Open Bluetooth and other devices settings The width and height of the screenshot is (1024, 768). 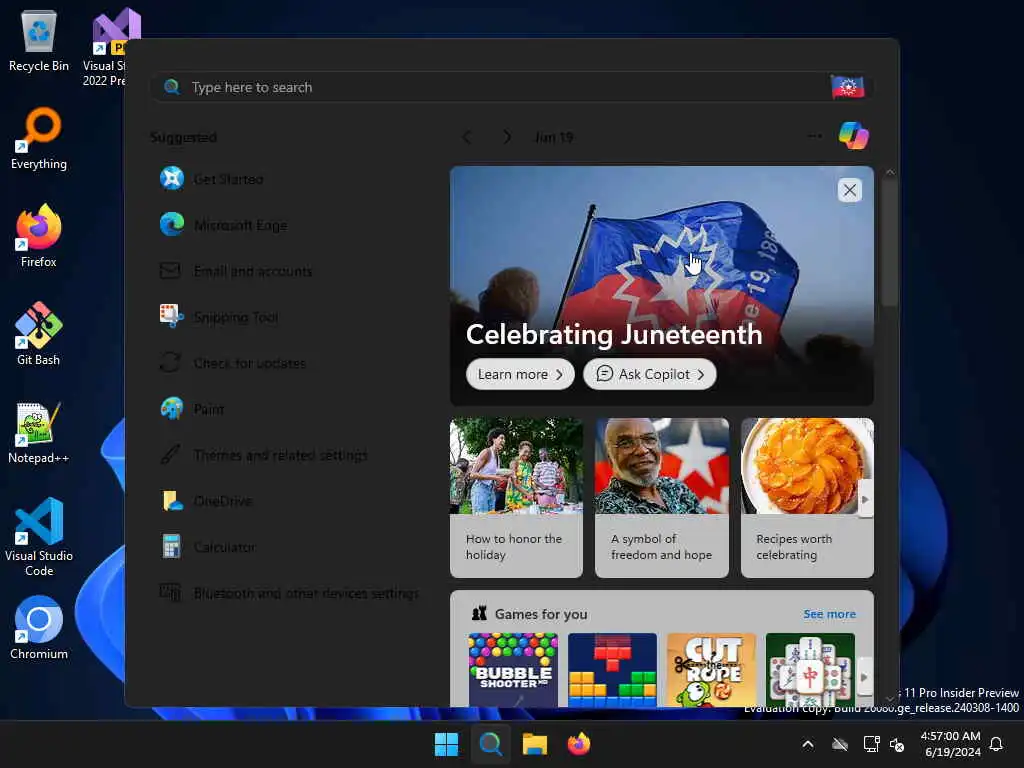coord(289,593)
